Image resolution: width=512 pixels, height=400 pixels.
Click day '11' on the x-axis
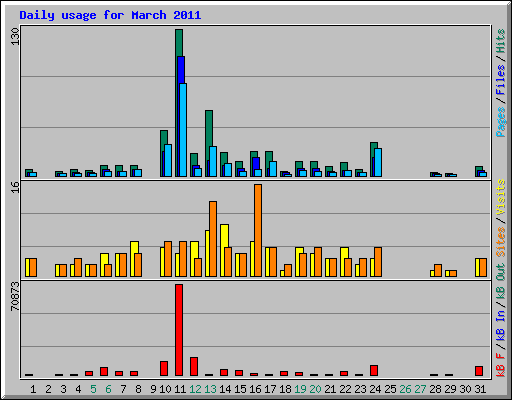180,389
